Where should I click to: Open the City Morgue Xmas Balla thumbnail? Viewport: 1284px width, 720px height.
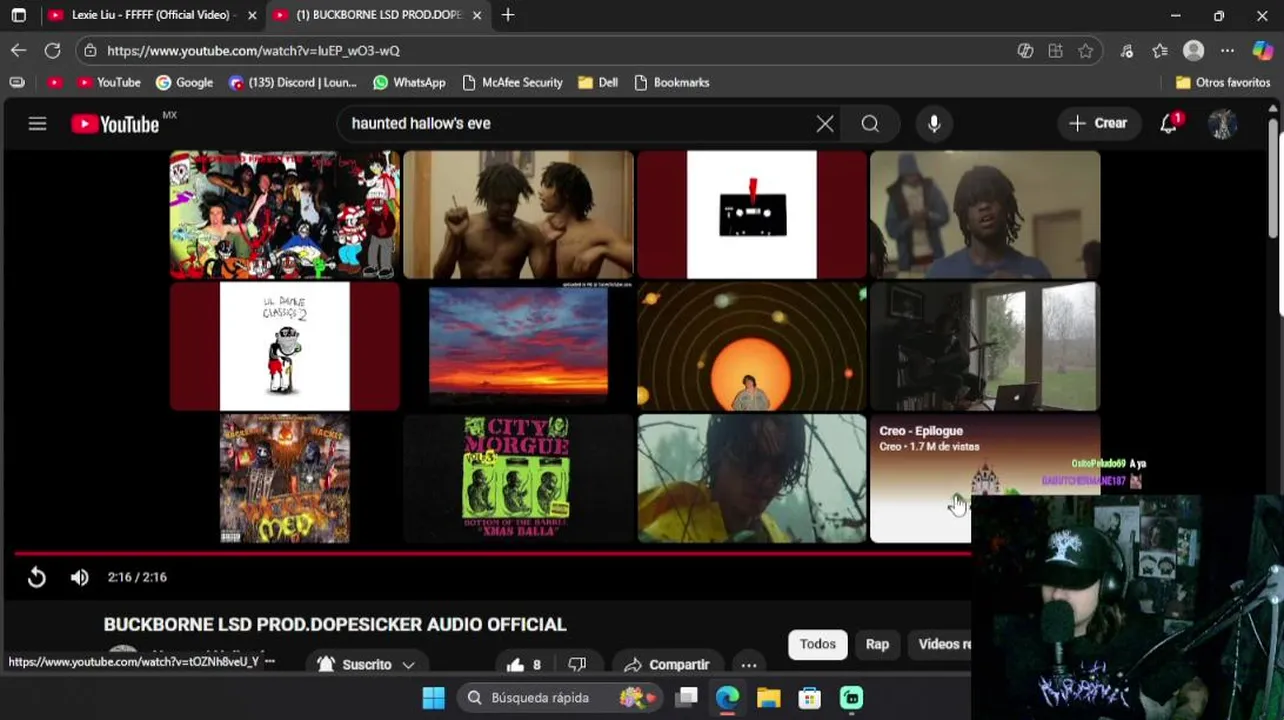coord(517,478)
